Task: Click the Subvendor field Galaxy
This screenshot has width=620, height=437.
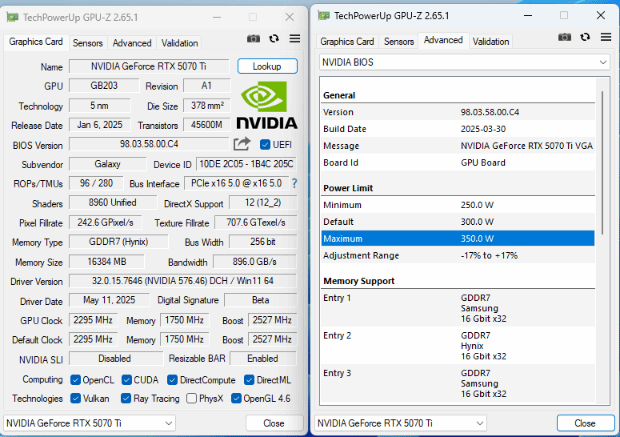Action: [x=108, y=164]
